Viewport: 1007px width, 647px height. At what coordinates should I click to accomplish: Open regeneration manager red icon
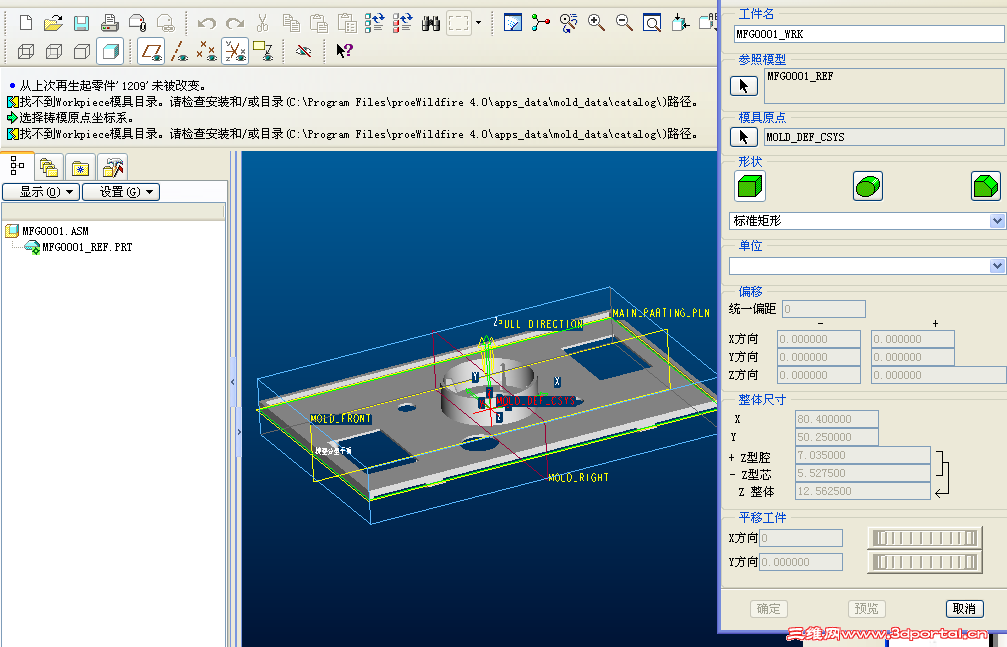pos(403,24)
